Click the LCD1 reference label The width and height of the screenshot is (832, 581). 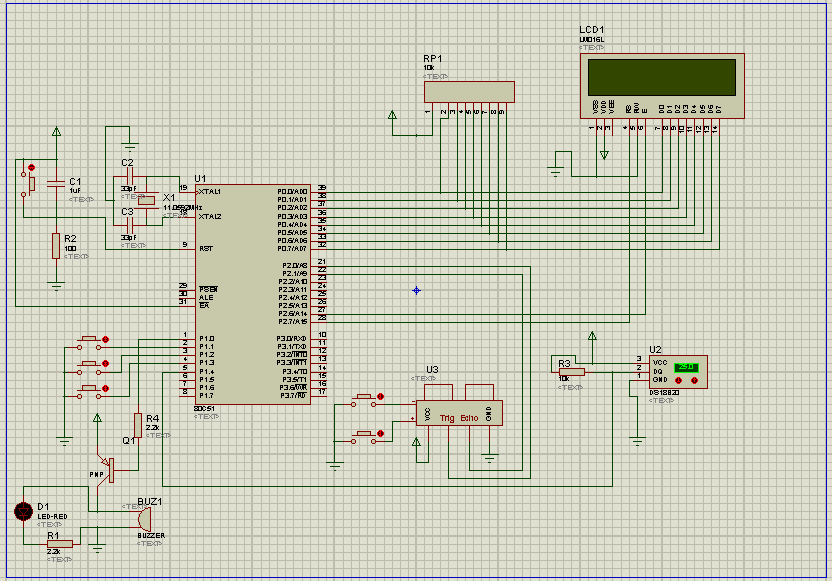592,30
